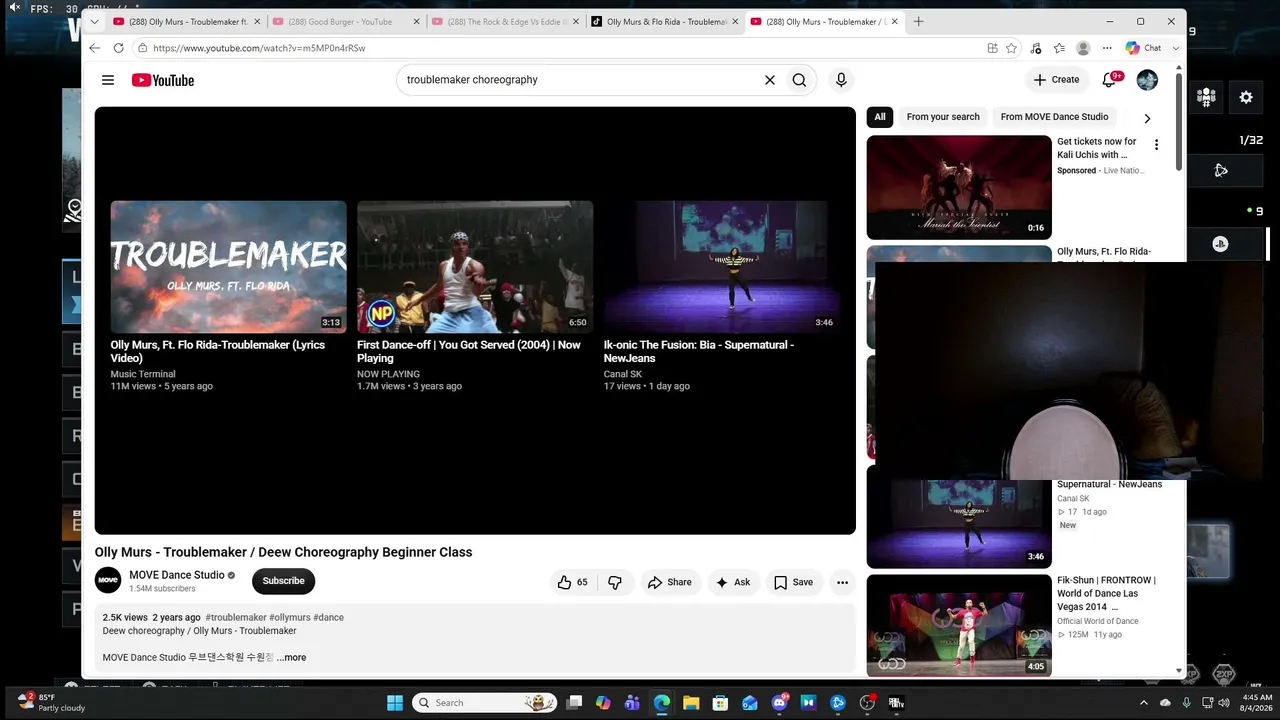Open the browser profile icon
Viewport: 1280px width, 720px height.
1083,48
